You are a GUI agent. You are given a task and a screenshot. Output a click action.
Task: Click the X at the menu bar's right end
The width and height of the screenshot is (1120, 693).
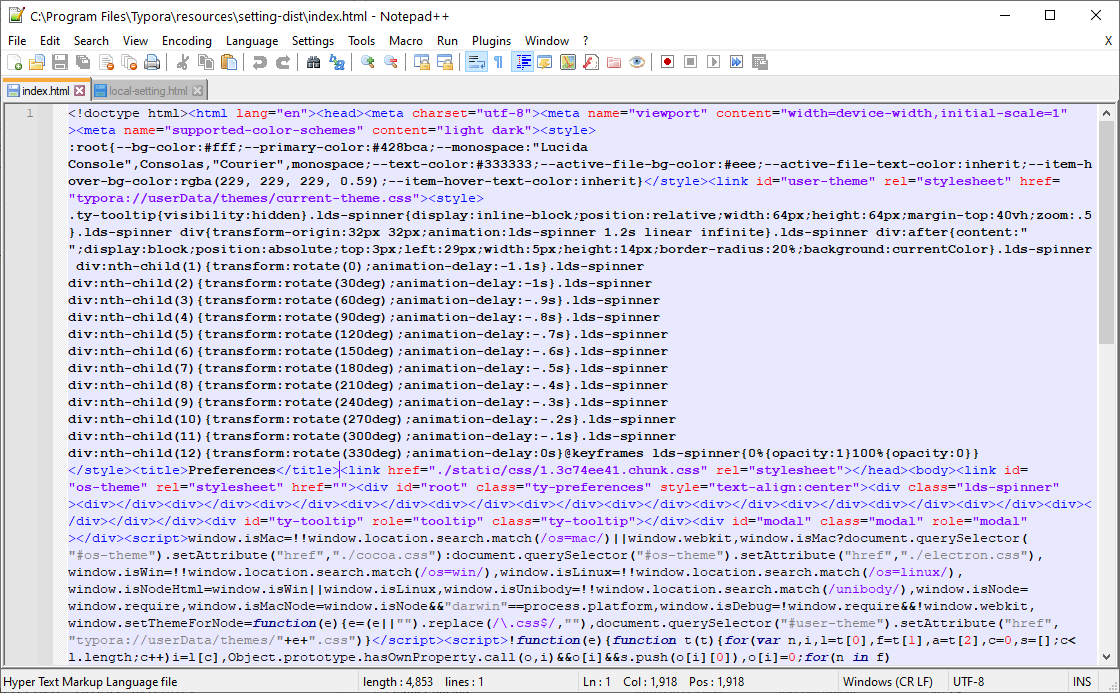(x=1109, y=41)
